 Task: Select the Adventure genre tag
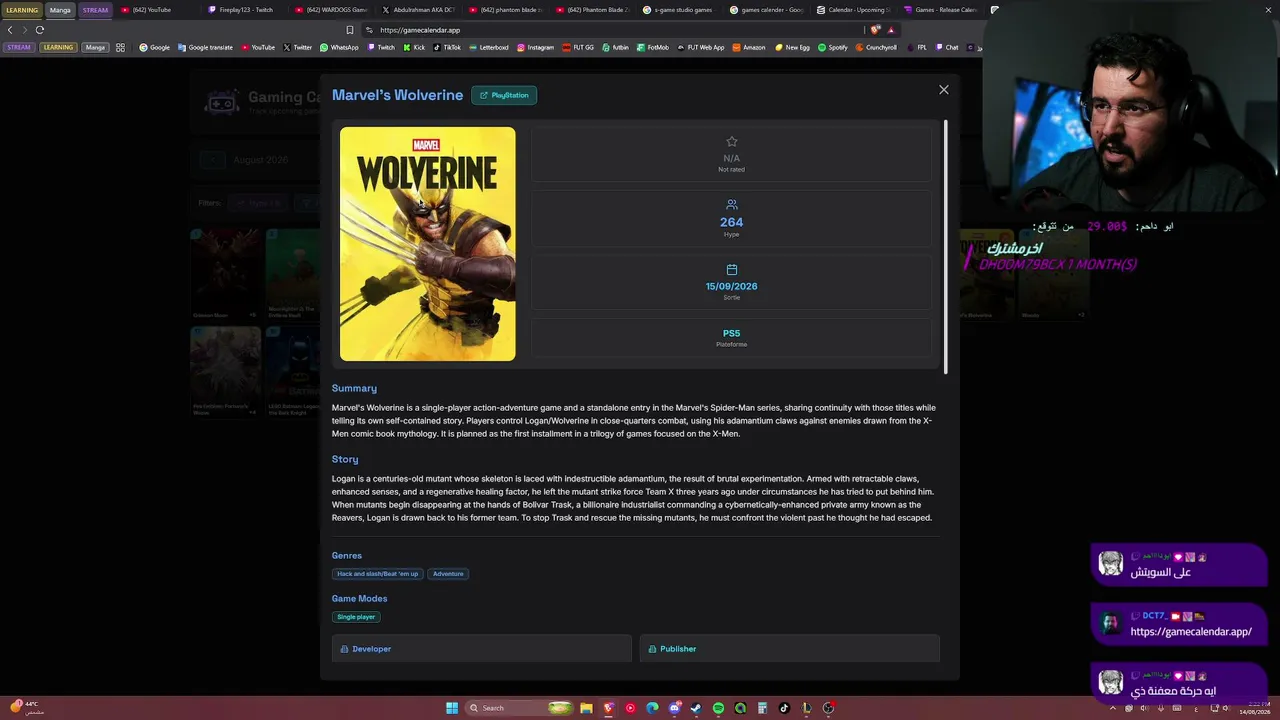tap(448, 574)
